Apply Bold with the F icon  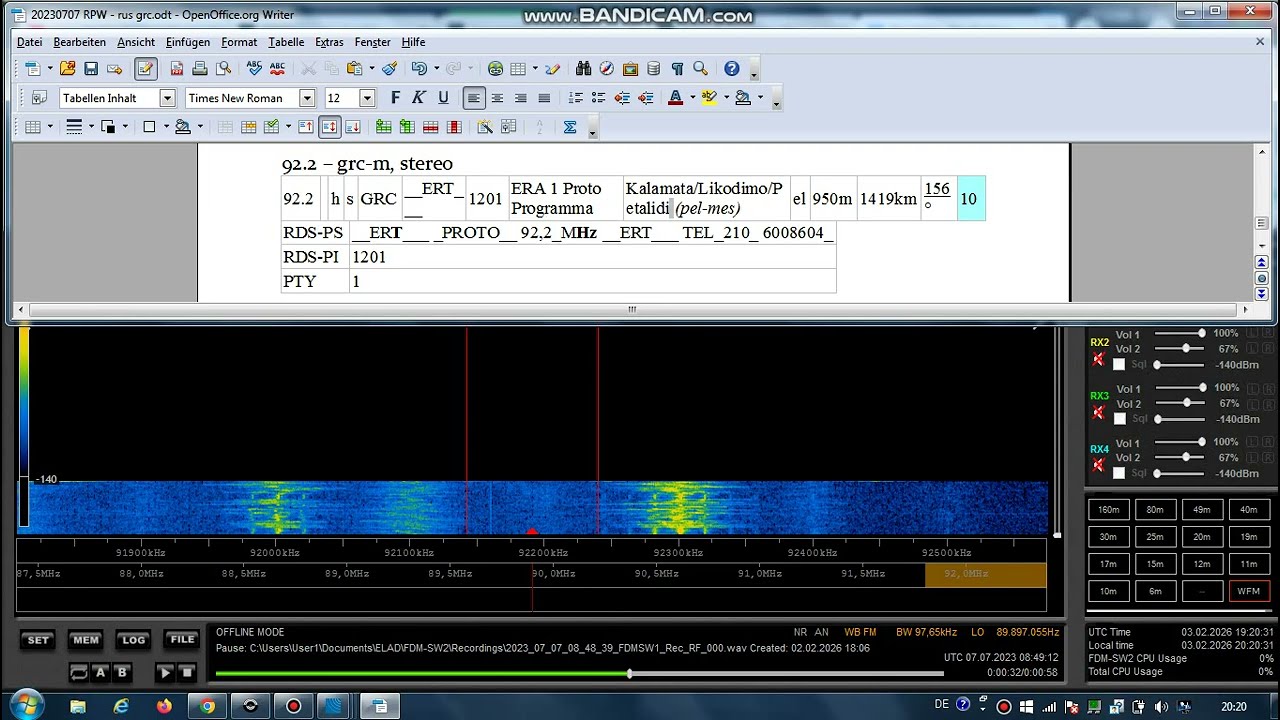[396, 98]
